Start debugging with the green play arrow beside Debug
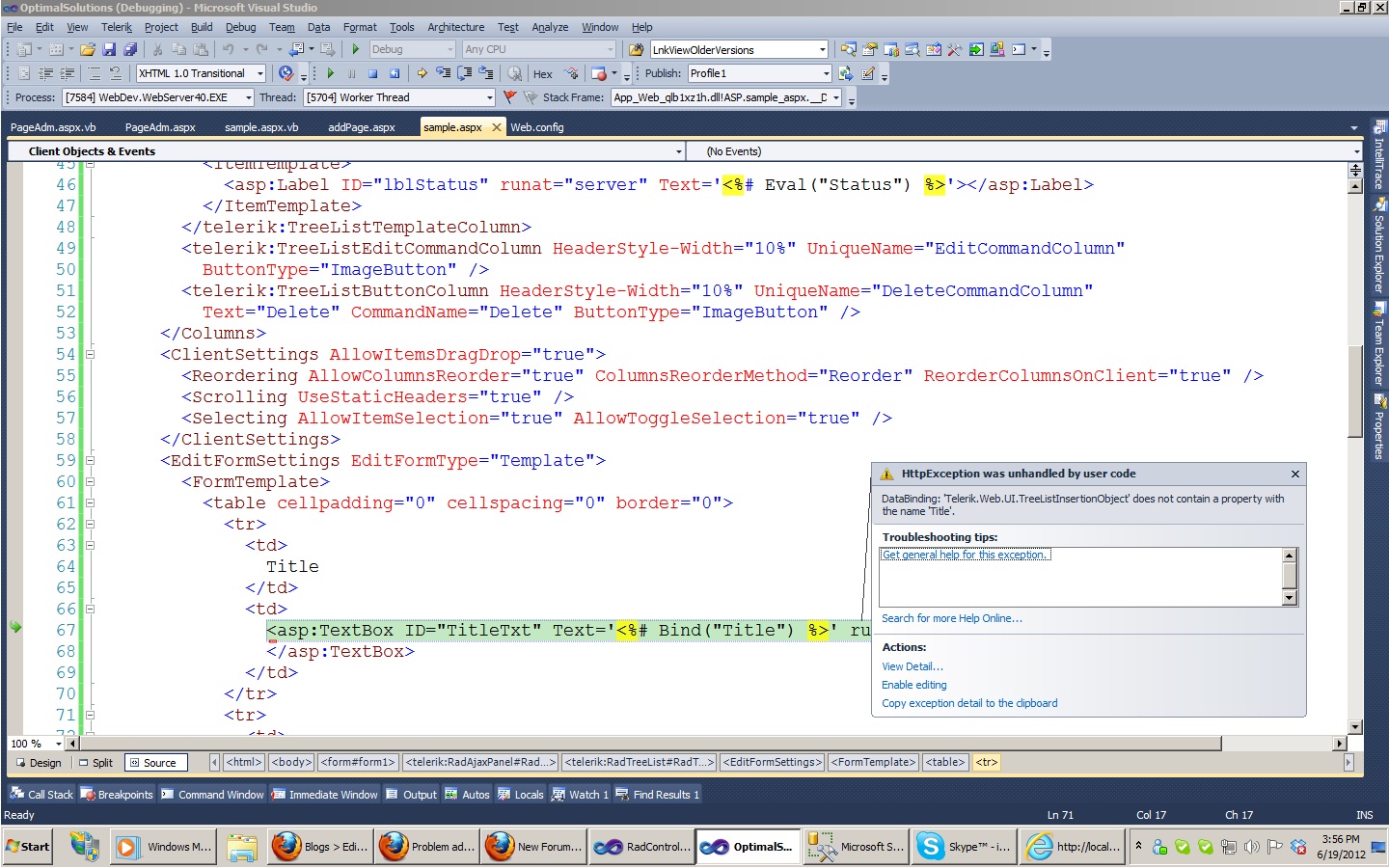The image size is (1389, 868). point(356,49)
